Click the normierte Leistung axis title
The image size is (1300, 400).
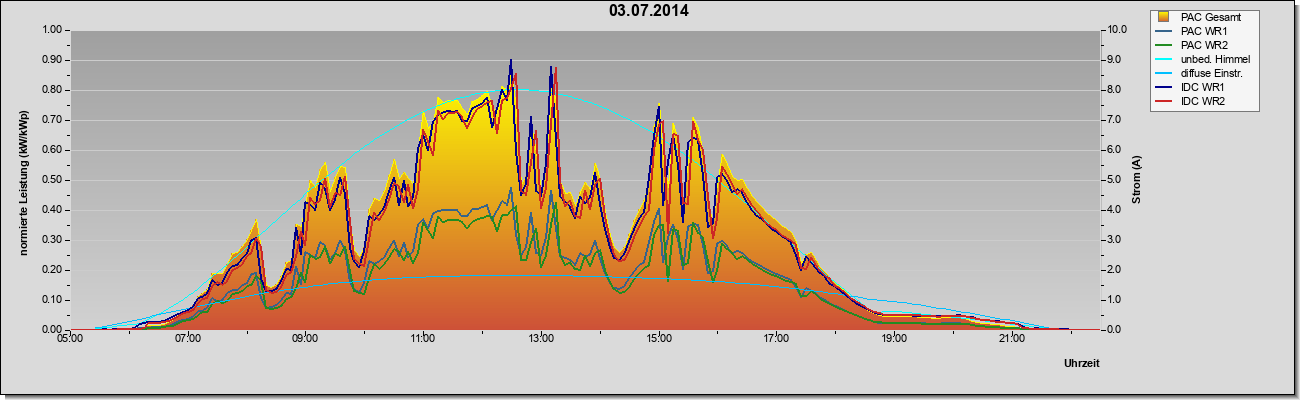point(23,180)
